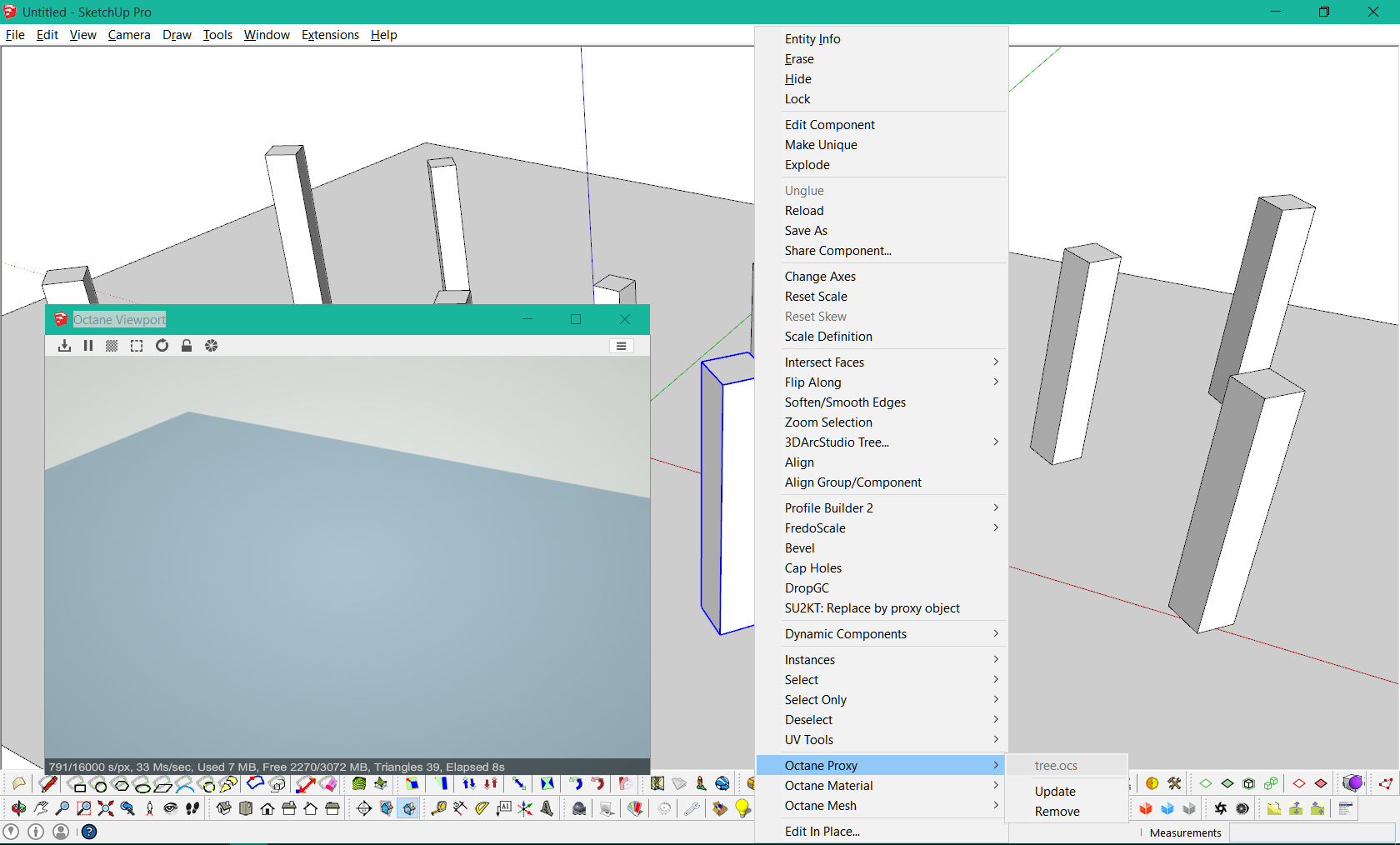Expand the Instances submenu
The height and width of the screenshot is (845, 1400).
click(x=882, y=660)
